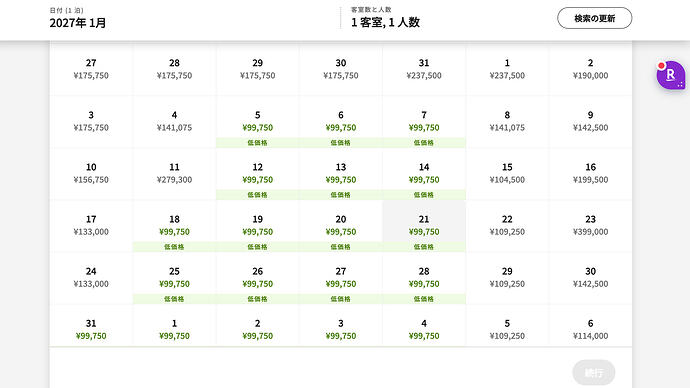Open the 2027年 1月 date field
This screenshot has height=388, width=690.
(78, 18)
